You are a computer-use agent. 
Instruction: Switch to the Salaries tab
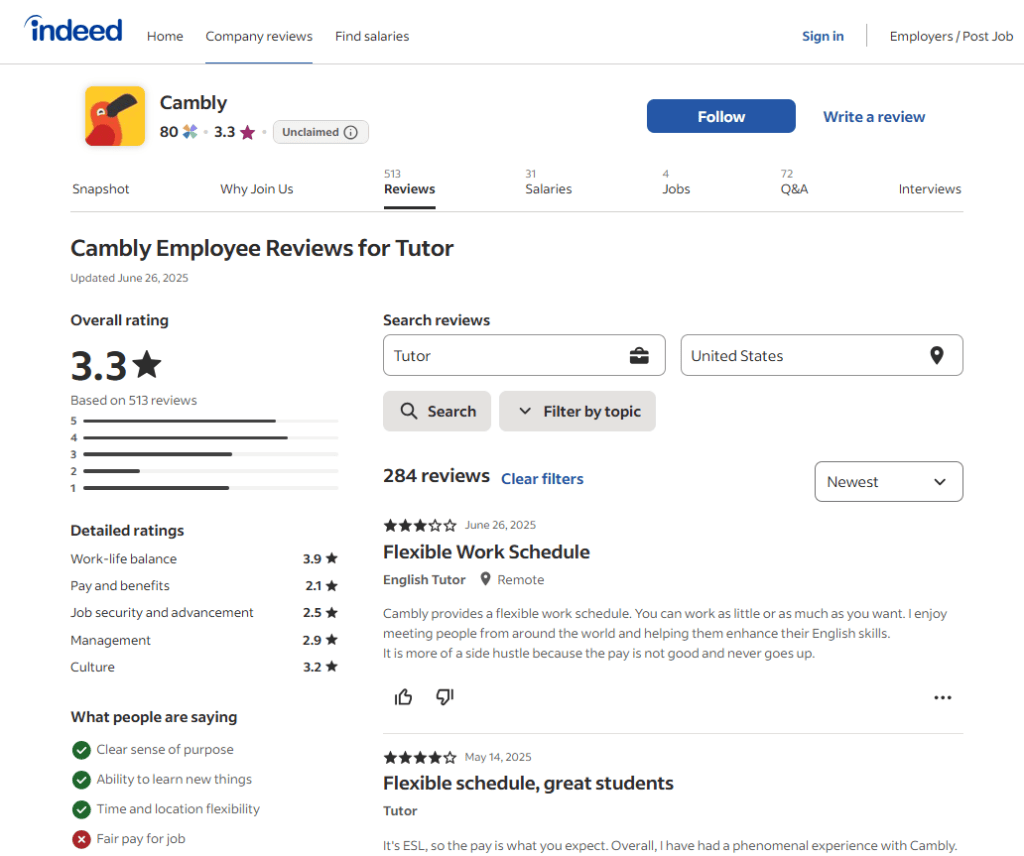[x=548, y=189]
